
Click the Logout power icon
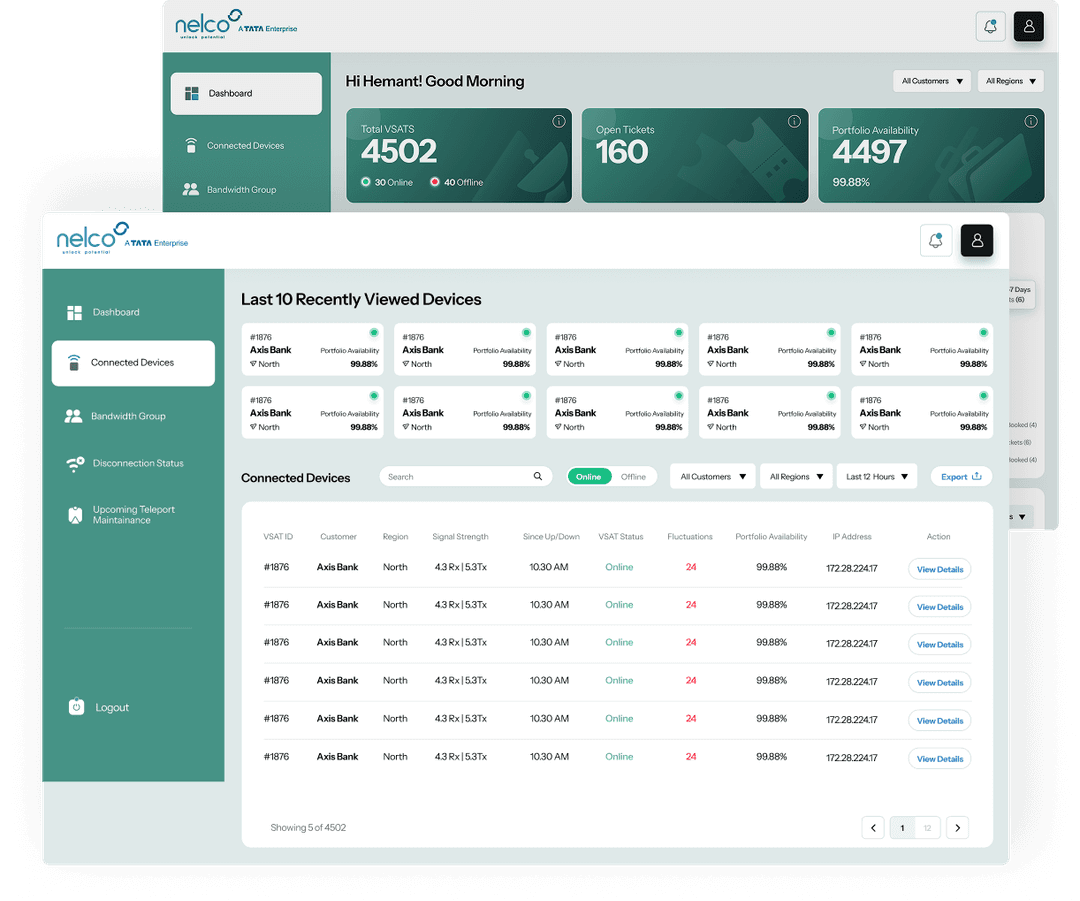76,707
